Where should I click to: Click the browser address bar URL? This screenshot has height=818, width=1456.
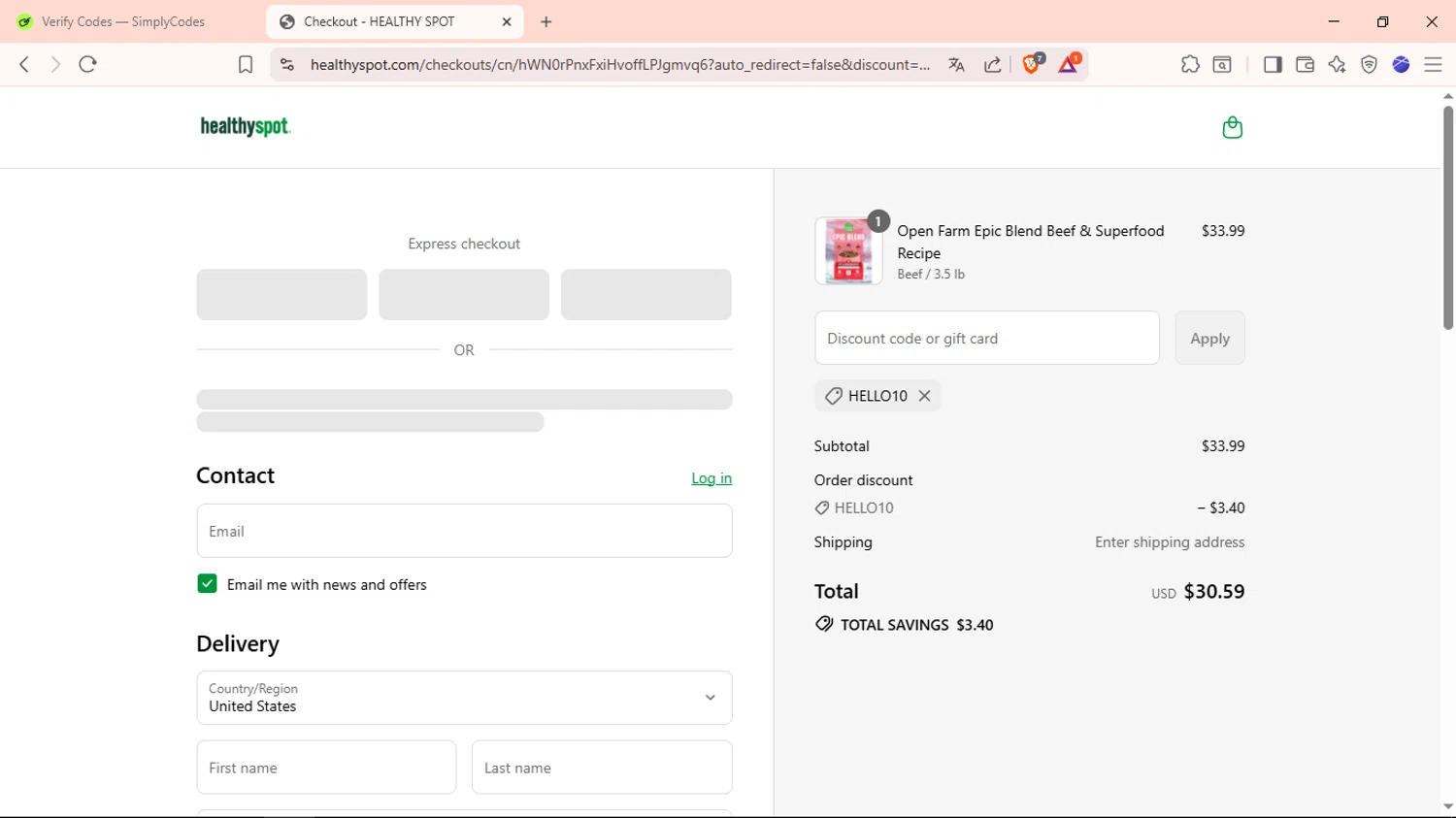619,65
